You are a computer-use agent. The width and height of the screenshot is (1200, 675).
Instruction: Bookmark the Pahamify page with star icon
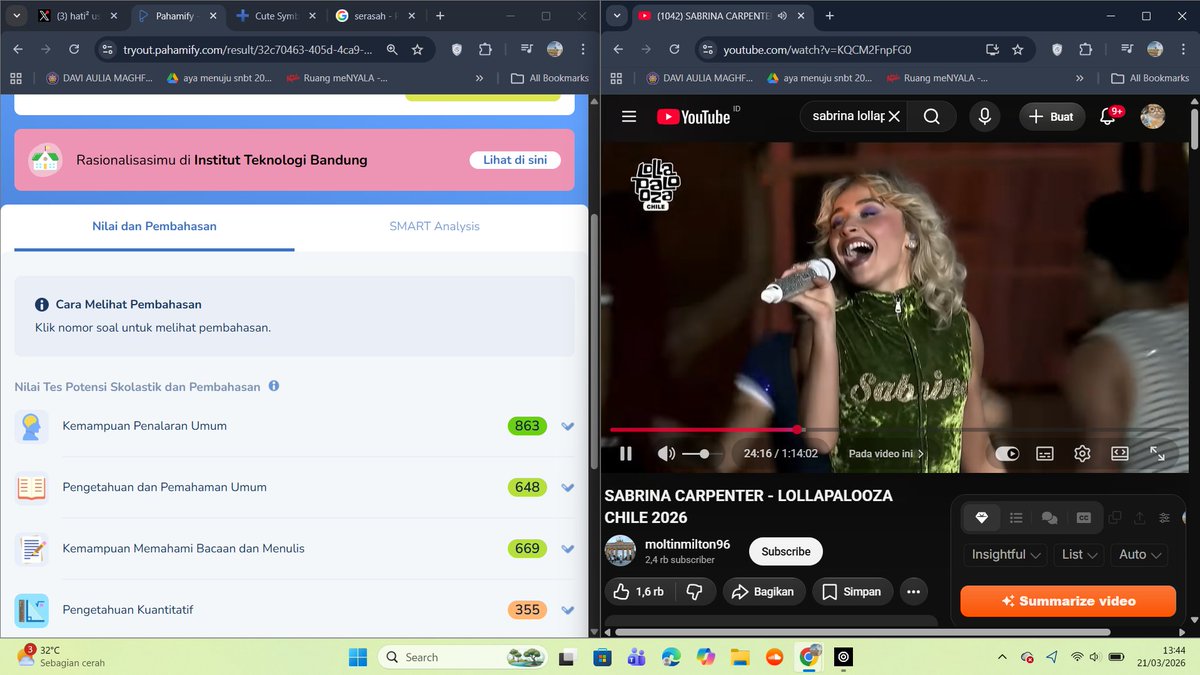tap(417, 49)
